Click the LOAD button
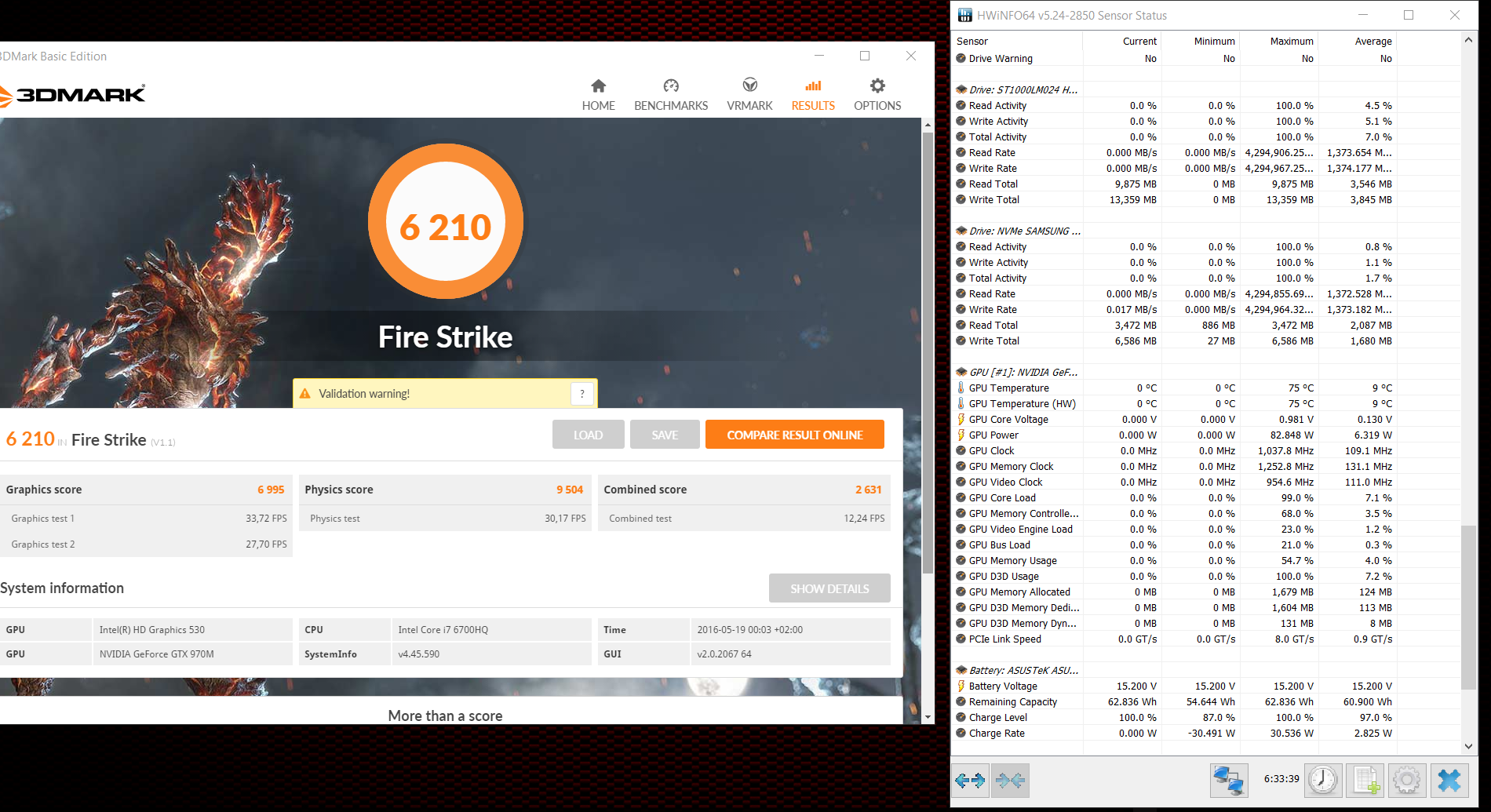This screenshot has width=1491, height=812. 589,435
